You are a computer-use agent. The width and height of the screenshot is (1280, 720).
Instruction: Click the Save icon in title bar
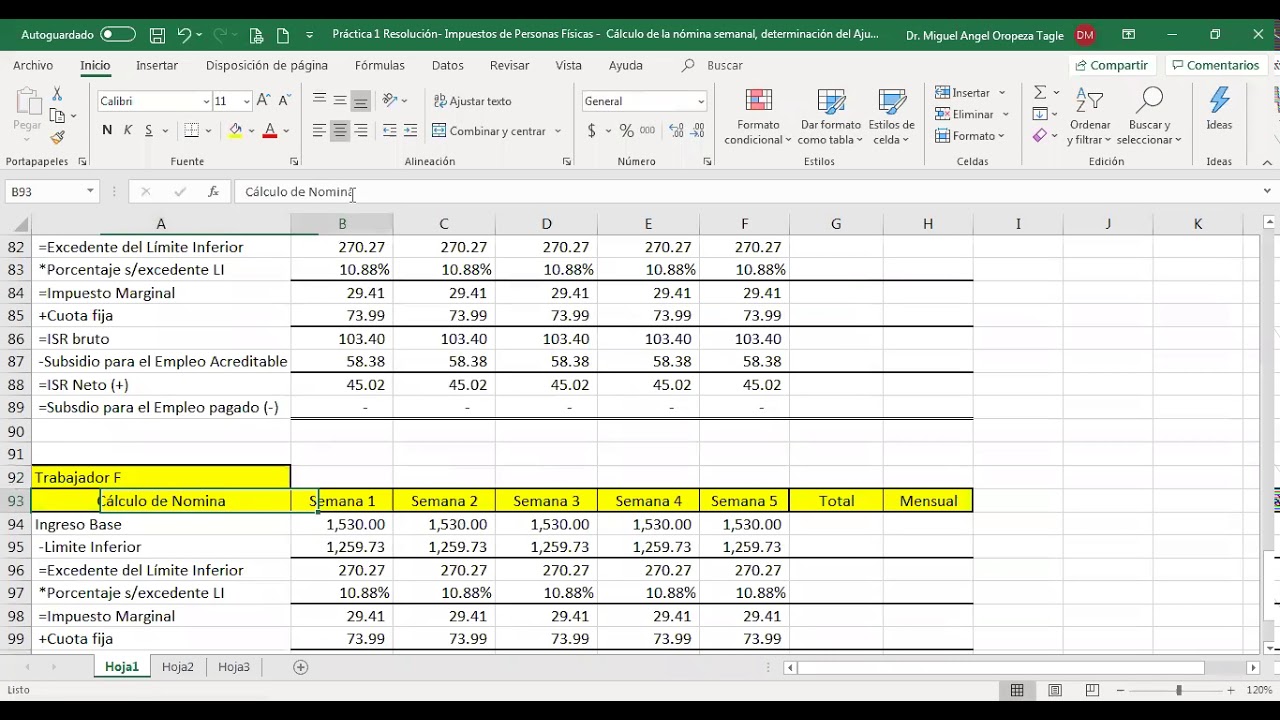click(x=157, y=35)
